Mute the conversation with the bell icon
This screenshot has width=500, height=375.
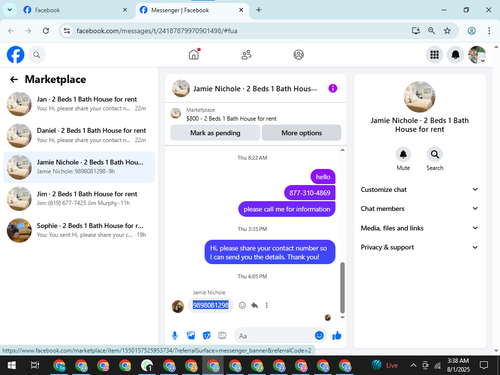coord(403,154)
